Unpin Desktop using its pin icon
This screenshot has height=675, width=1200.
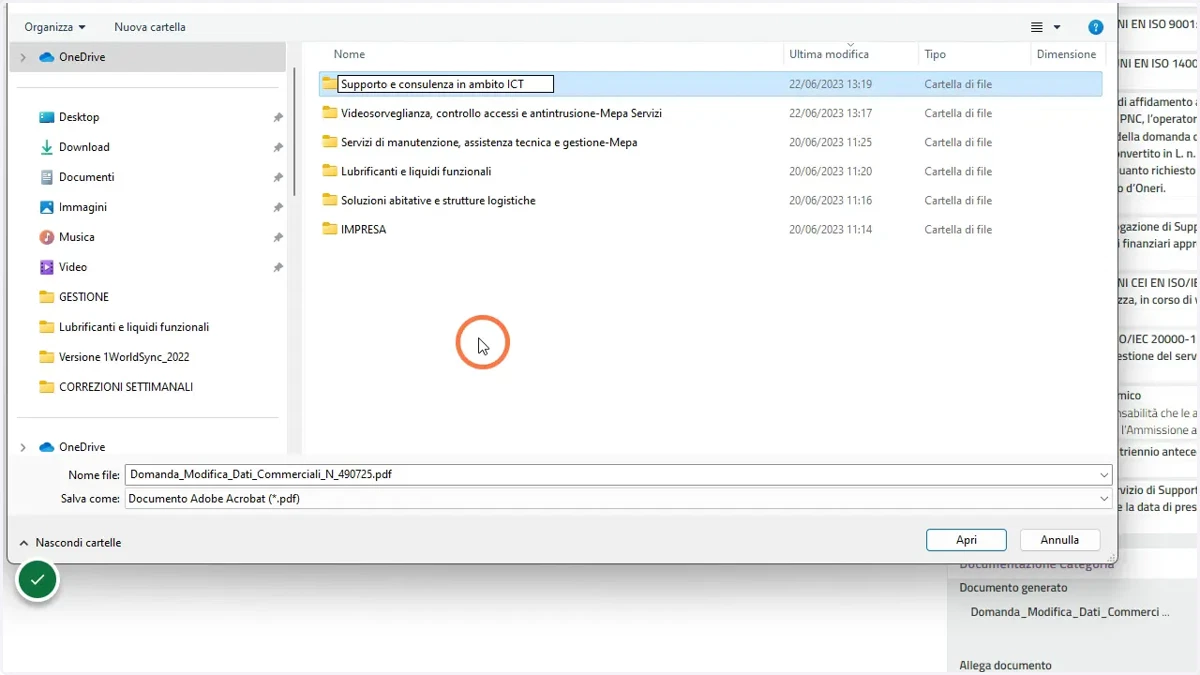point(278,117)
